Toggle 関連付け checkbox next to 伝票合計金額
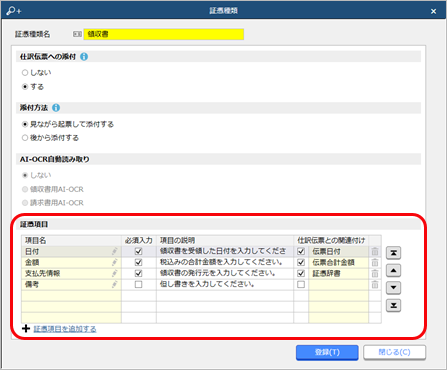 (x=301, y=262)
